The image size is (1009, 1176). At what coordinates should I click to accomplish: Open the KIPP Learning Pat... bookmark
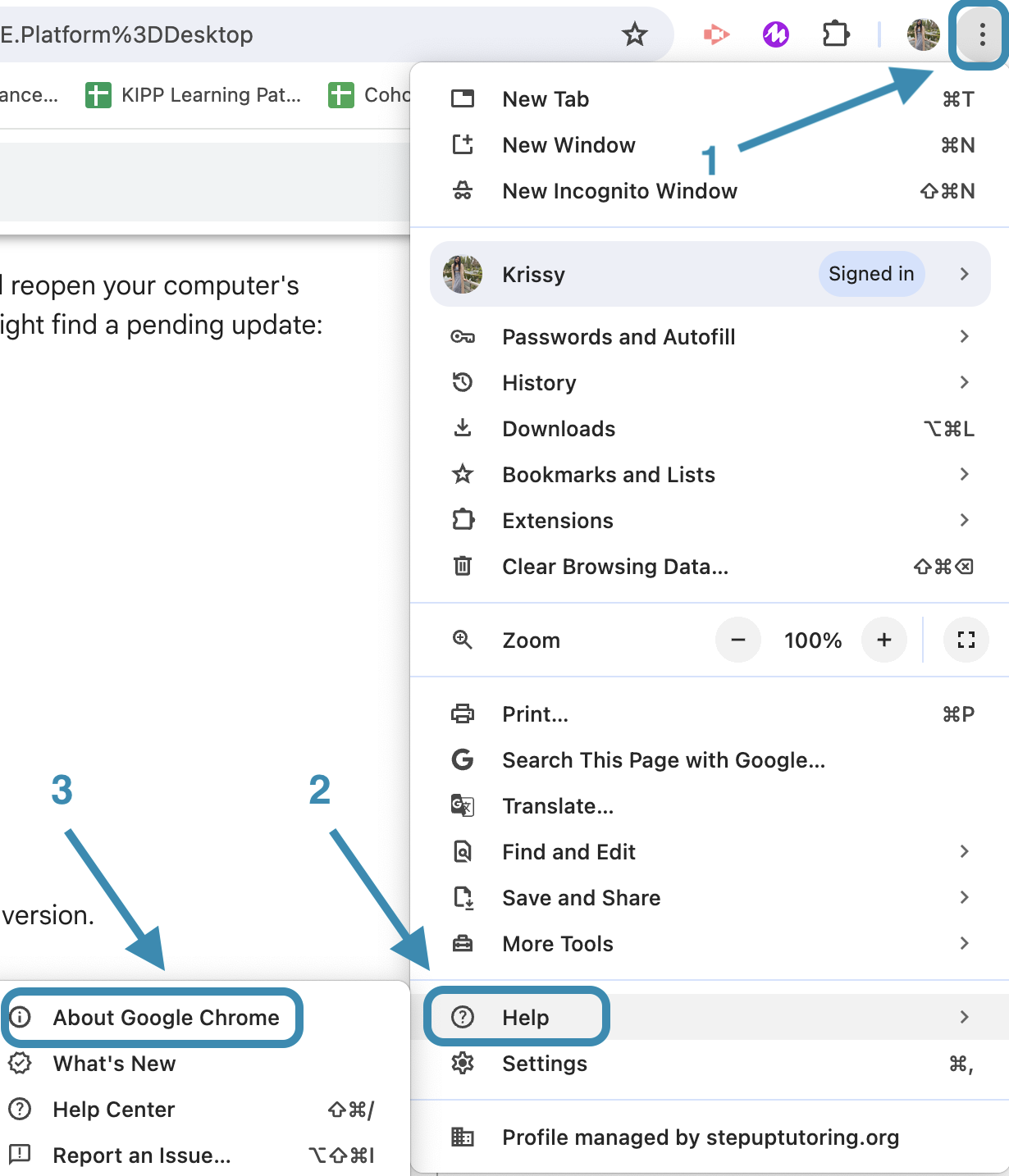tap(194, 95)
